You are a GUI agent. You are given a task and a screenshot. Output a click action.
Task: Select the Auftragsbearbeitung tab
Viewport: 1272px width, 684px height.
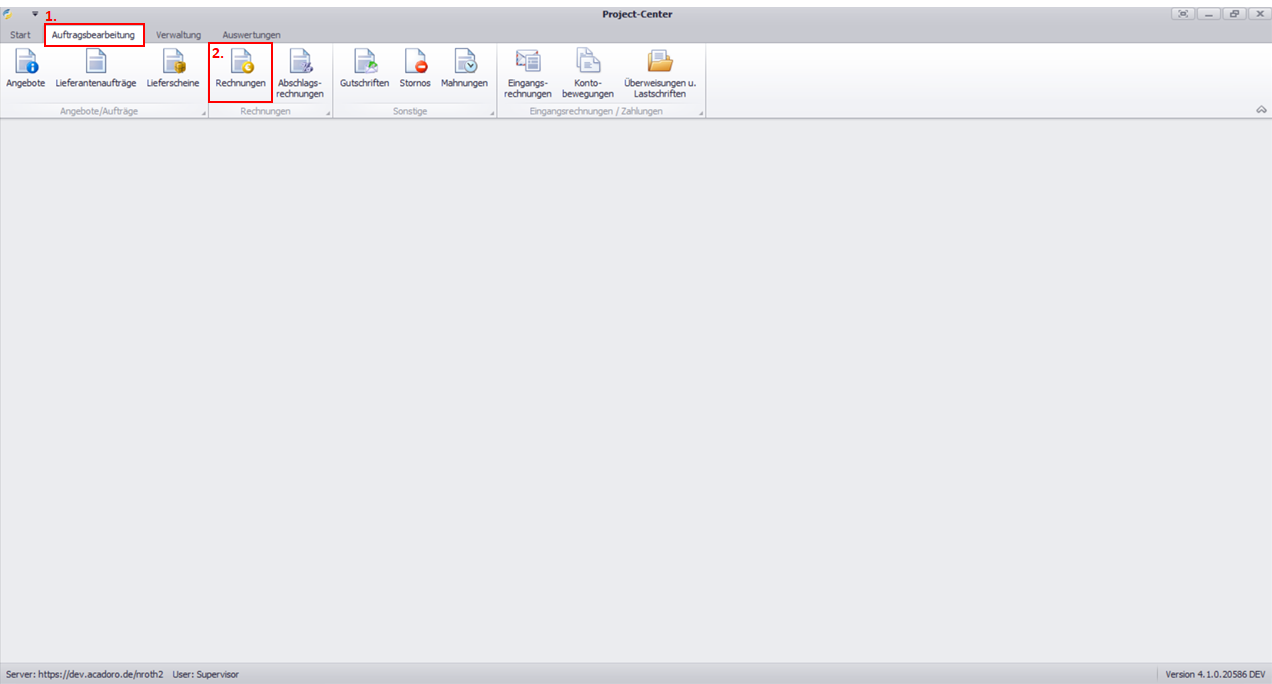point(93,35)
